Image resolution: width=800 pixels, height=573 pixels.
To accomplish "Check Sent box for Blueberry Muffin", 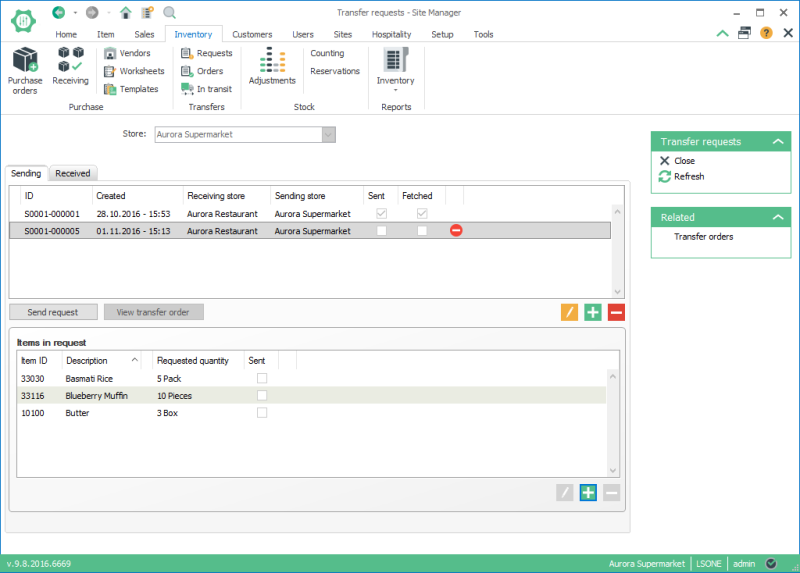I will (x=262, y=395).
